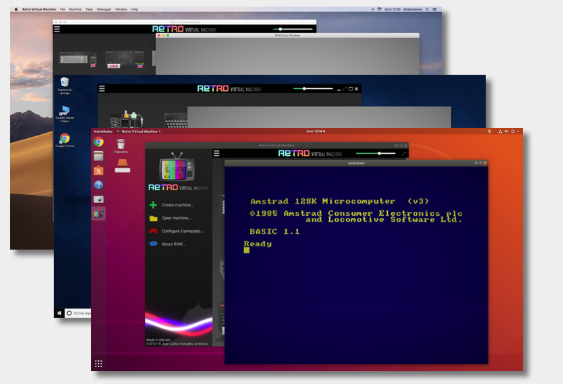The height and width of the screenshot is (384, 563).
Task: Click Actividades in the Ubuntu top bar
Action: pyautogui.click(x=103, y=131)
